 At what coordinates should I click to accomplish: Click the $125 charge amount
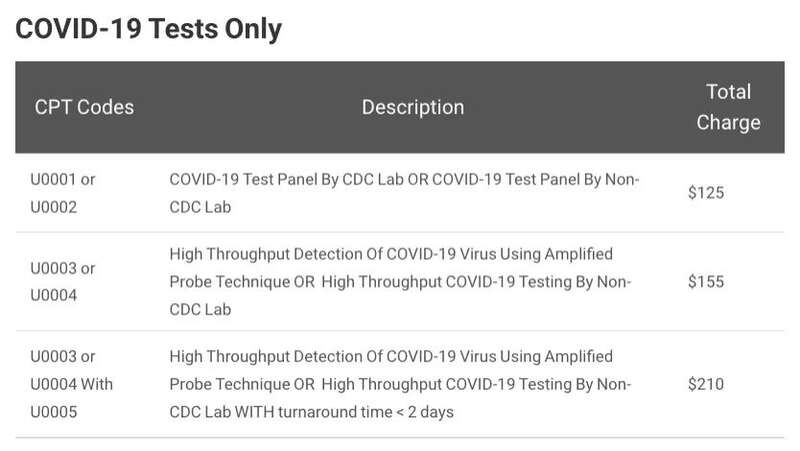pyautogui.click(x=706, y=193)
